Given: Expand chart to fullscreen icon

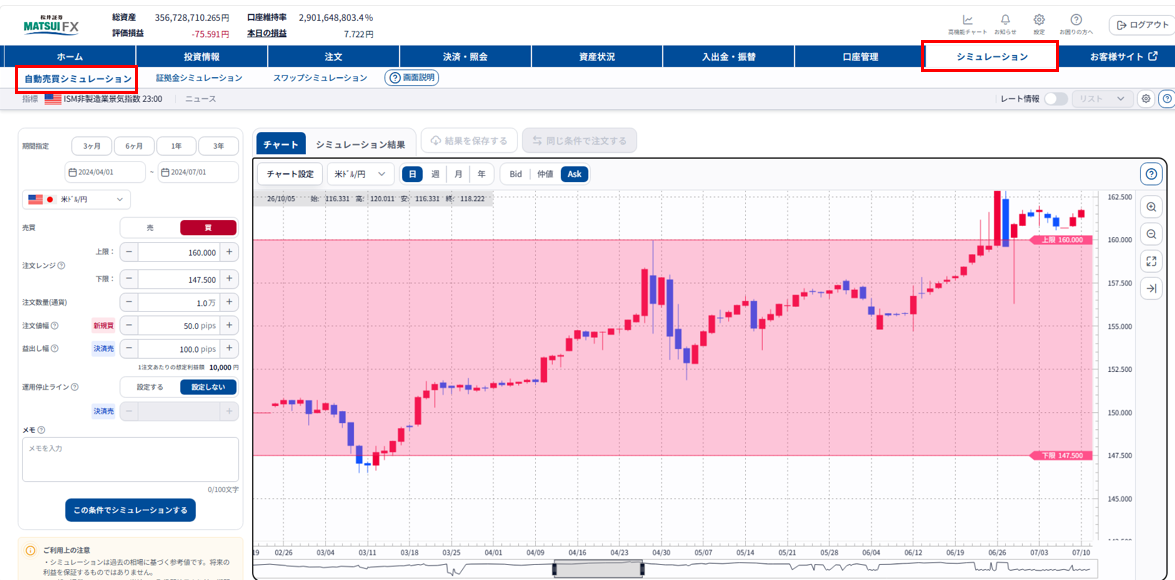Looking at the screenshot, I should click(1151, 261).
